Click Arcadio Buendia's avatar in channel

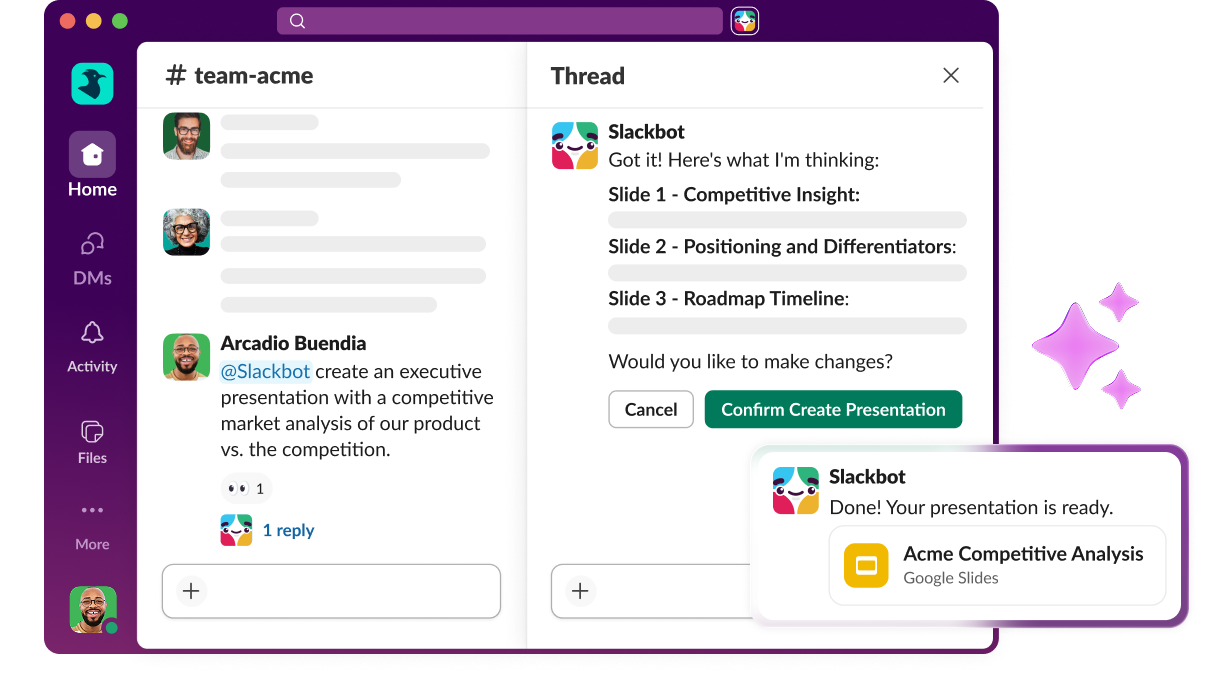pos(186,357)
